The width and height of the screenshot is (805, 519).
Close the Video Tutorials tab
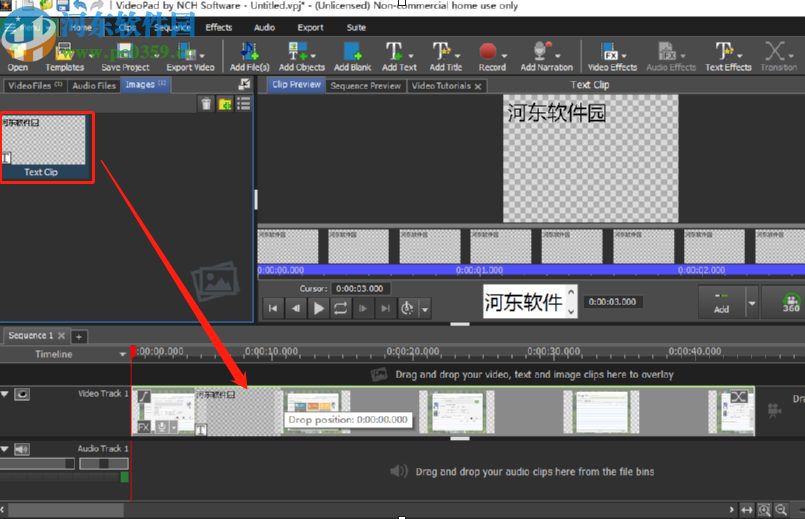pyautogui.click(x=478, y=86)
